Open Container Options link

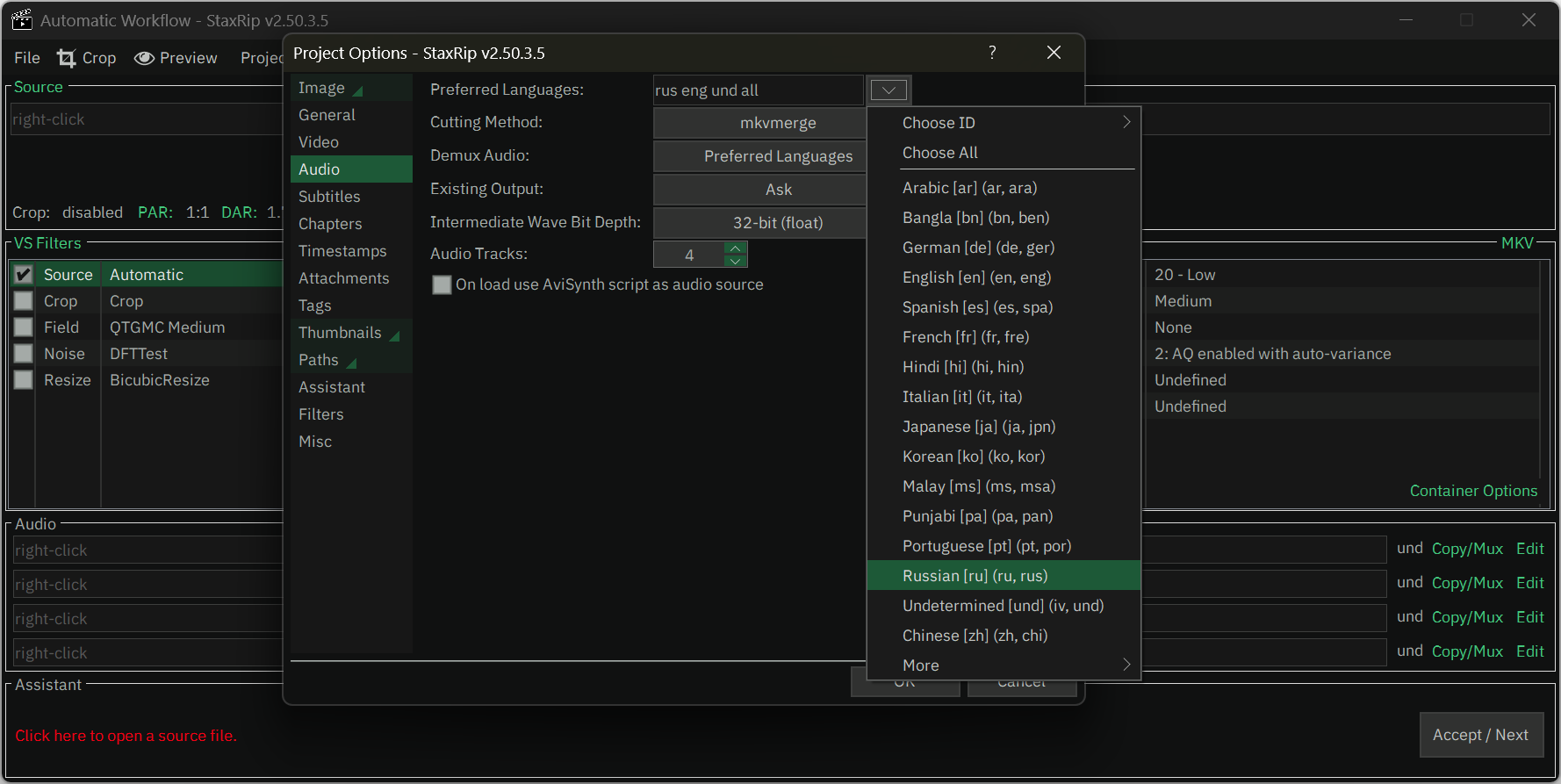(x=1473, y=491)
